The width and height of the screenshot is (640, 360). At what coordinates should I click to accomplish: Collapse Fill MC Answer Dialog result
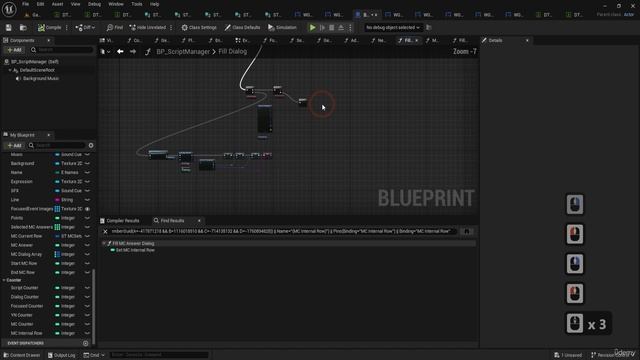pos(104,243)
